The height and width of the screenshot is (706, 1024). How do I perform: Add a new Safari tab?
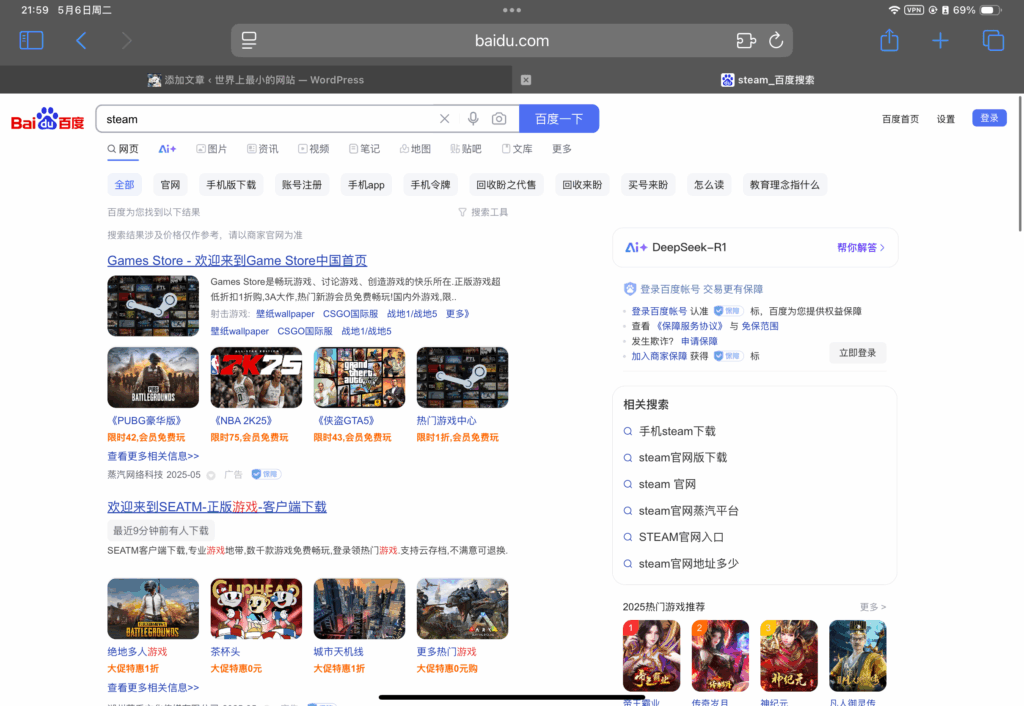coord(940,40)
